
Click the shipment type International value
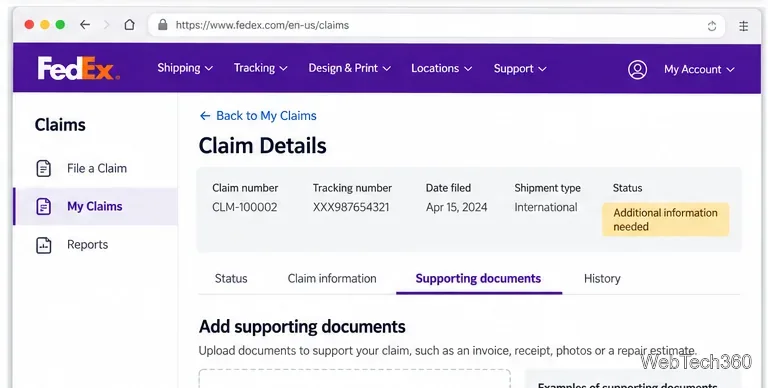[x=546, y=207]
